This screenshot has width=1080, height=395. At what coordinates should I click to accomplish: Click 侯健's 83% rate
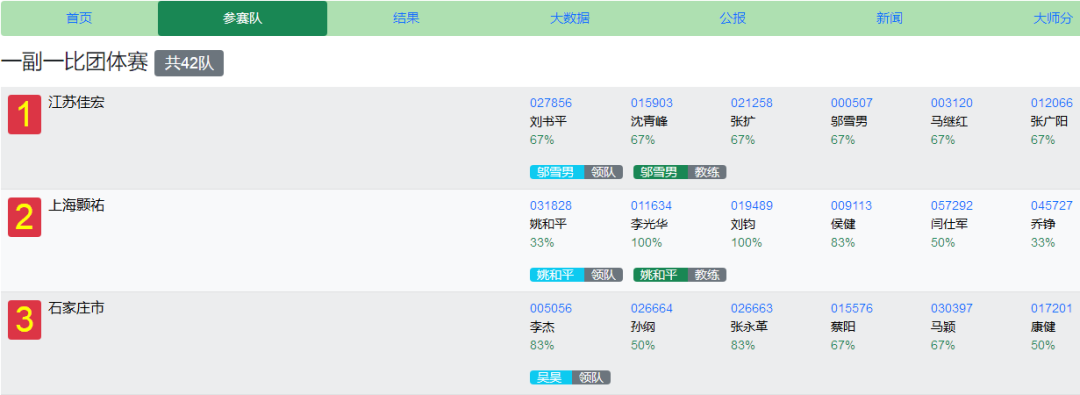(x=843, y=243)
